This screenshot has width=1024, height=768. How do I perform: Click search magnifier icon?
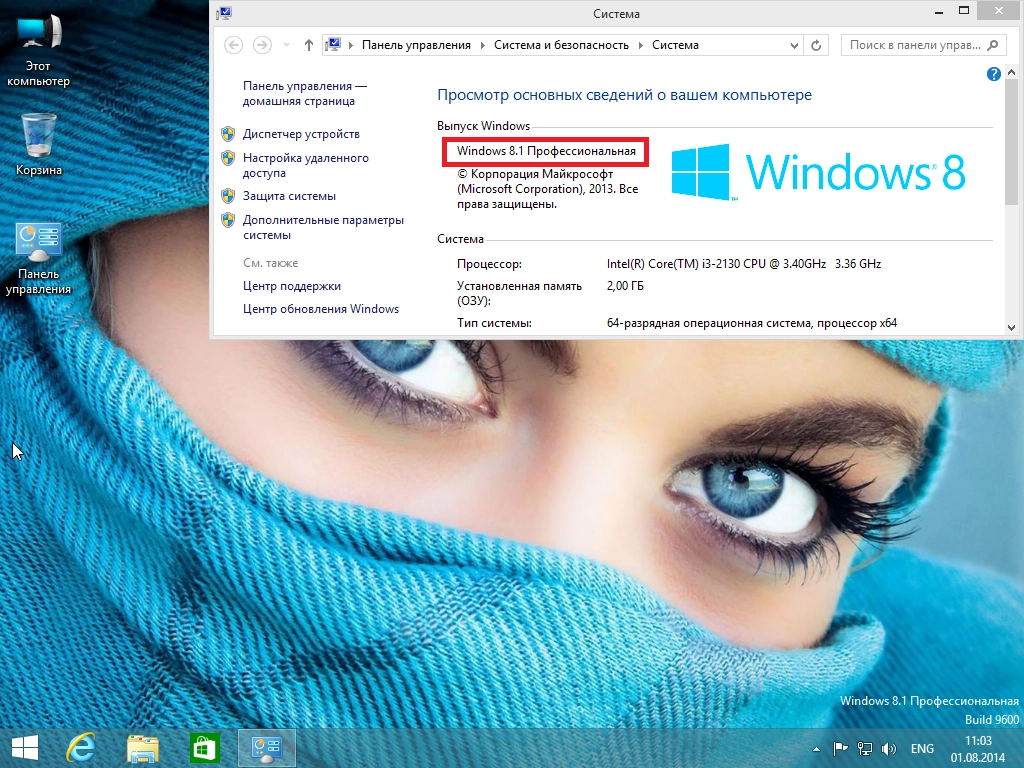point(993,45)
